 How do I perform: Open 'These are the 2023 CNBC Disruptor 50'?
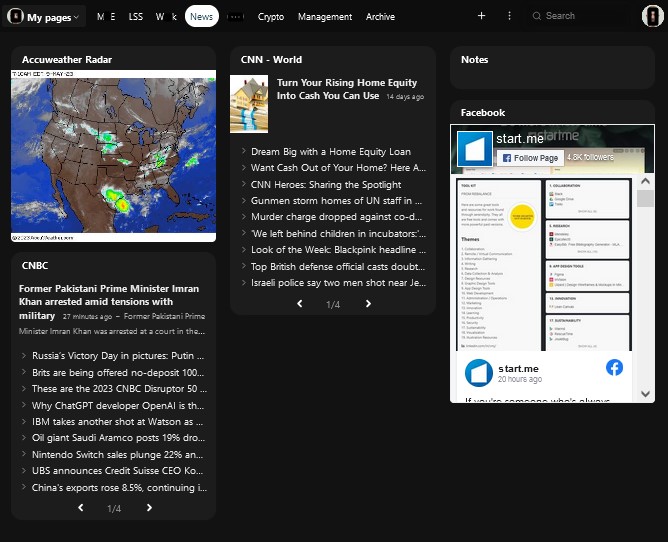click(x=119, y=389)
